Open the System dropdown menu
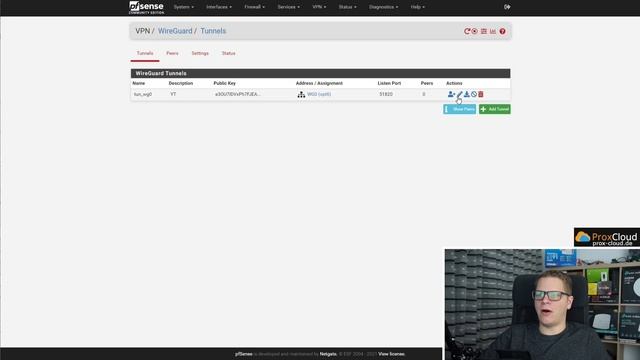The image size is (640, 360). pos(184,7)
